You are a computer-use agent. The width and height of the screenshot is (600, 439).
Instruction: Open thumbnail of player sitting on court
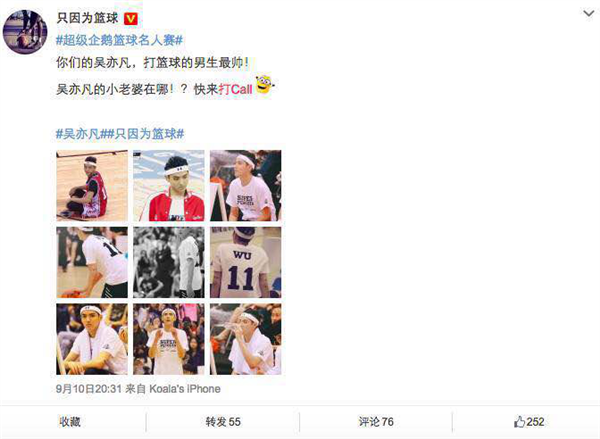[x=92, y=186]
